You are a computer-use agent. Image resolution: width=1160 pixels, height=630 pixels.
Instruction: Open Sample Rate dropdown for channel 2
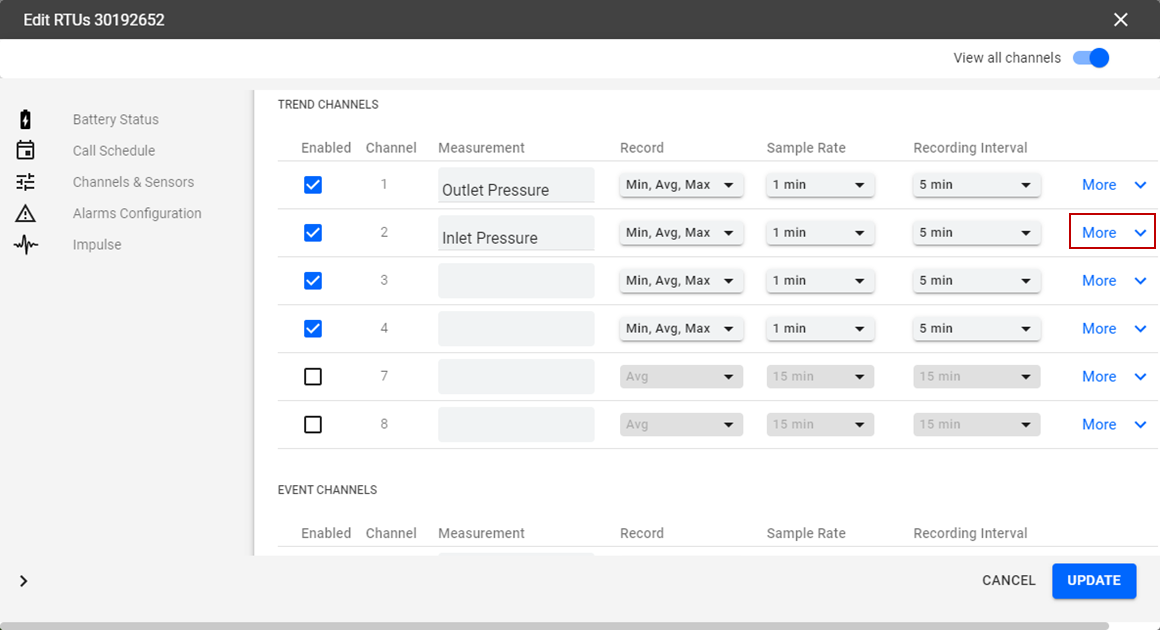point(820,233)
